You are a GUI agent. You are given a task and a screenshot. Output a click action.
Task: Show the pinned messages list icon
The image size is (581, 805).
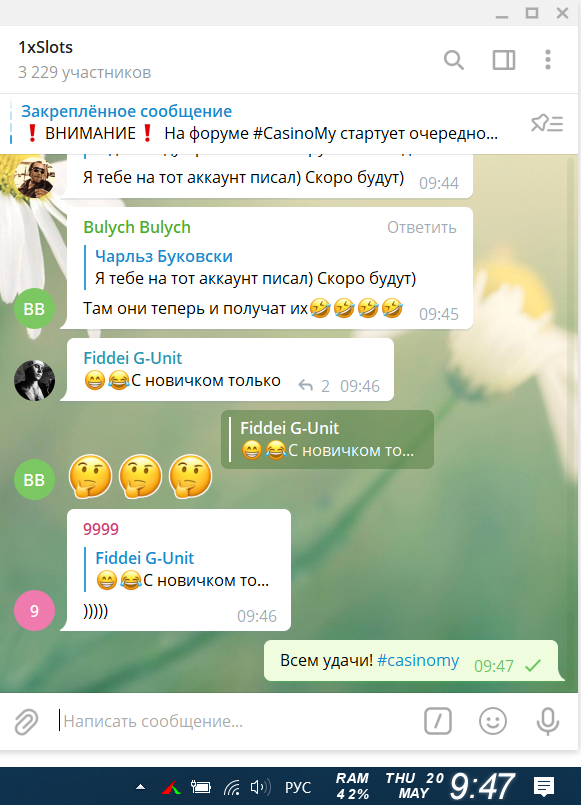pos(547,124)
